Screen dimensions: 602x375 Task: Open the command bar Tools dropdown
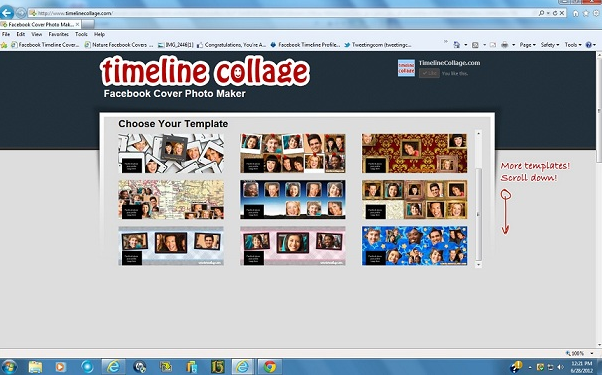coord(573,45)
